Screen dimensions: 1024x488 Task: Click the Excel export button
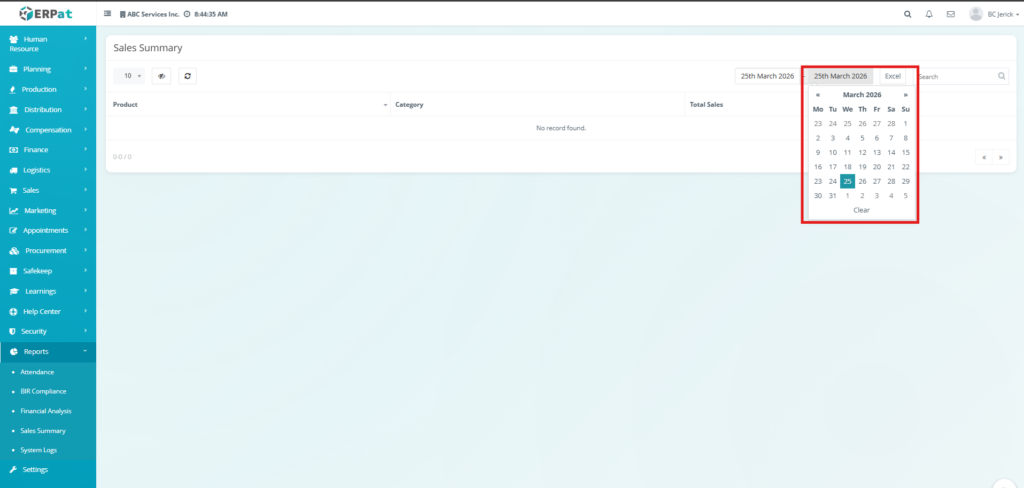893,76
